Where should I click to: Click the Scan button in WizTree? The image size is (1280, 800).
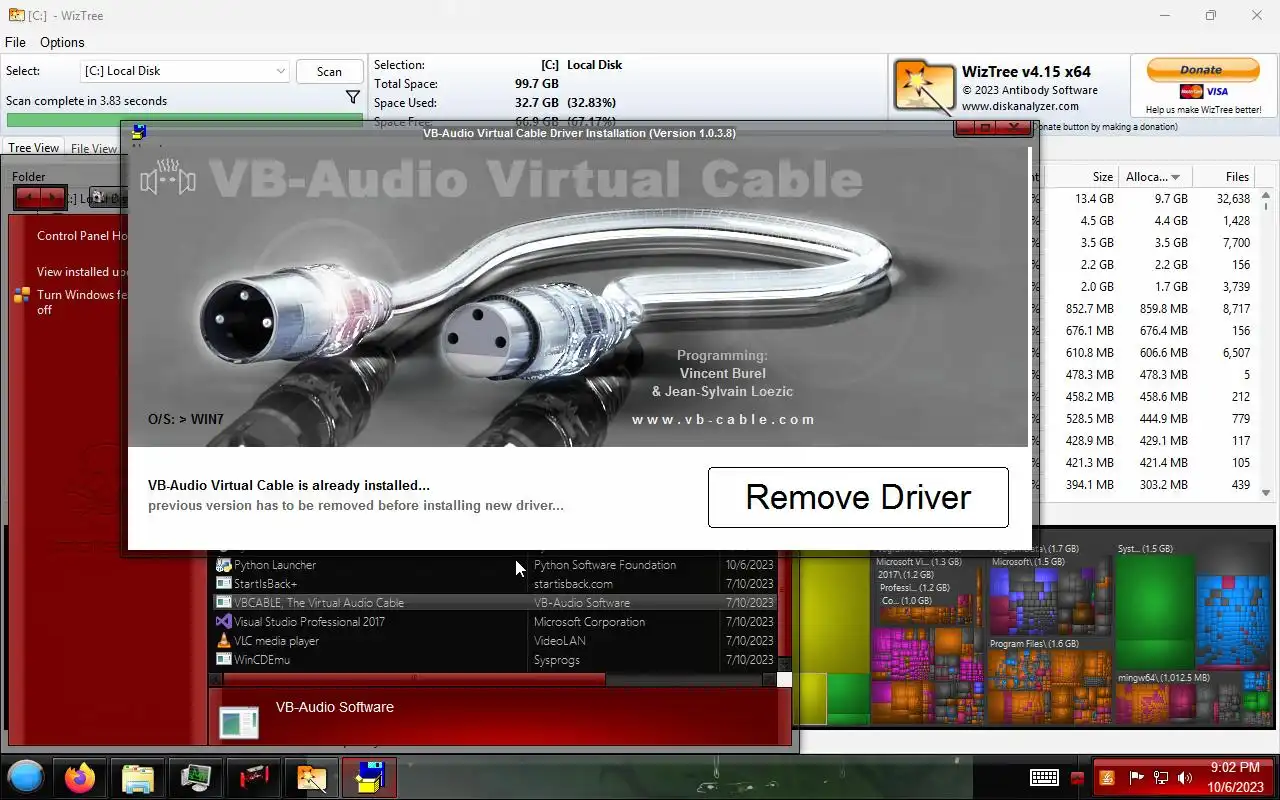tap(329, 72)
